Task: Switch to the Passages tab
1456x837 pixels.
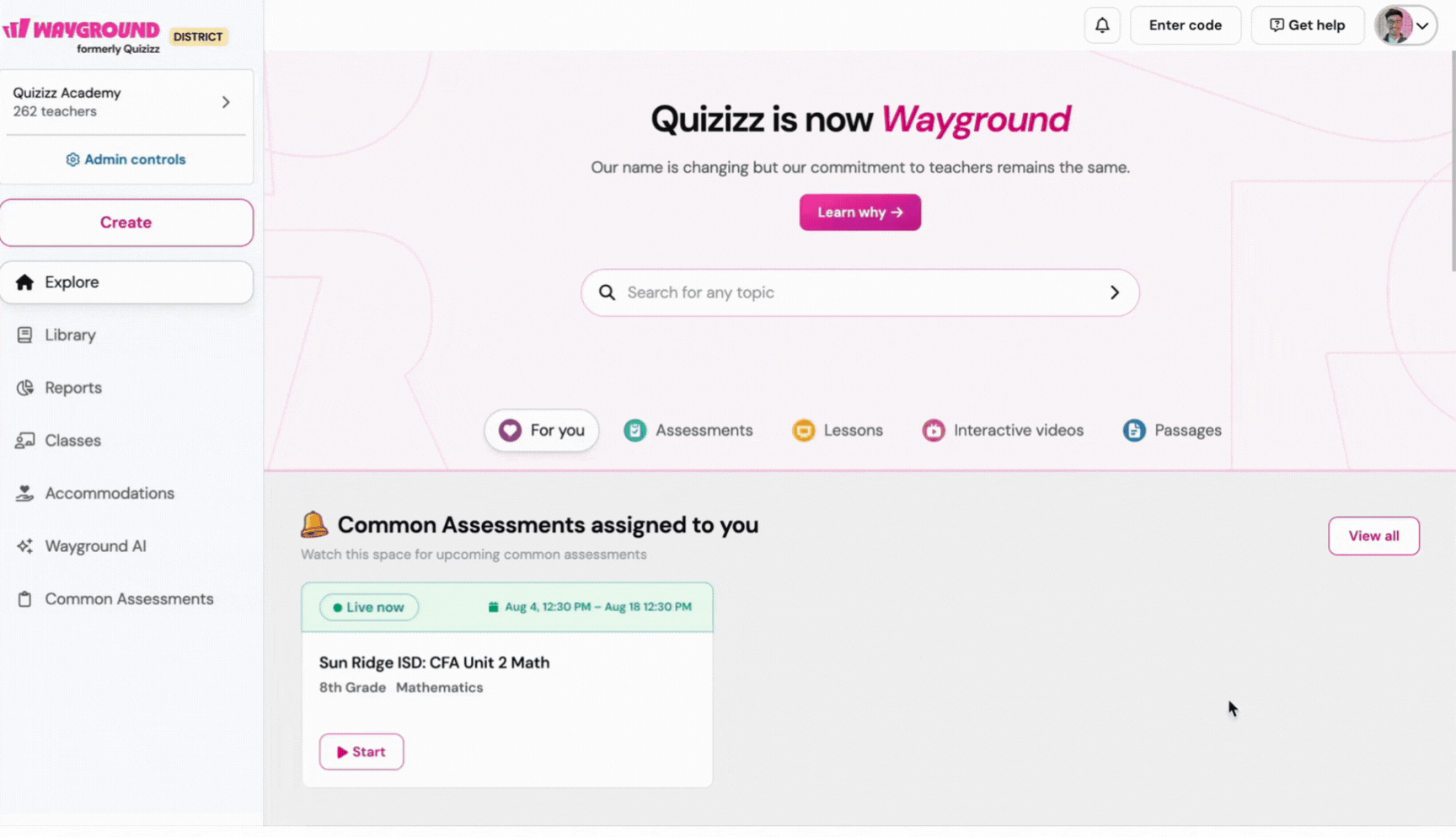Action: click(1172, 431)
